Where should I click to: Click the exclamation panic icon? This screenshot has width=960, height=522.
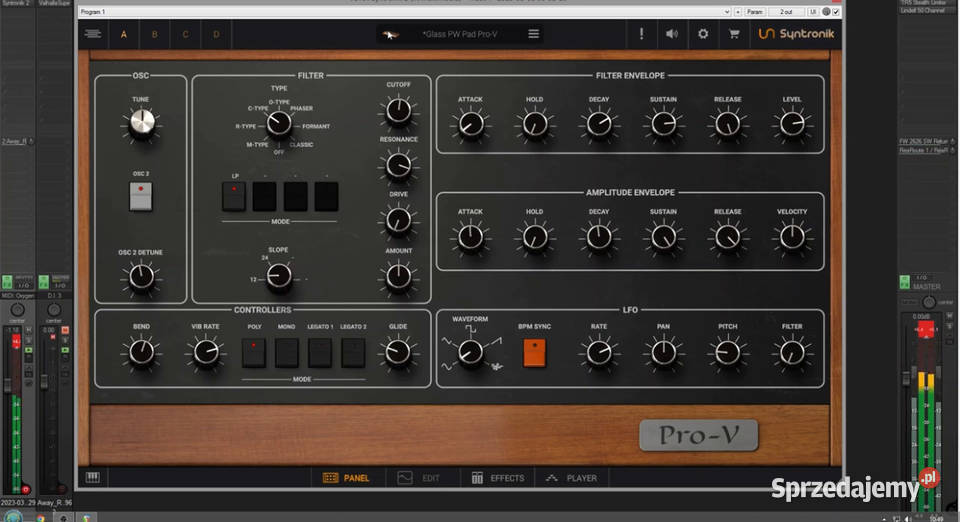point(641,34)
